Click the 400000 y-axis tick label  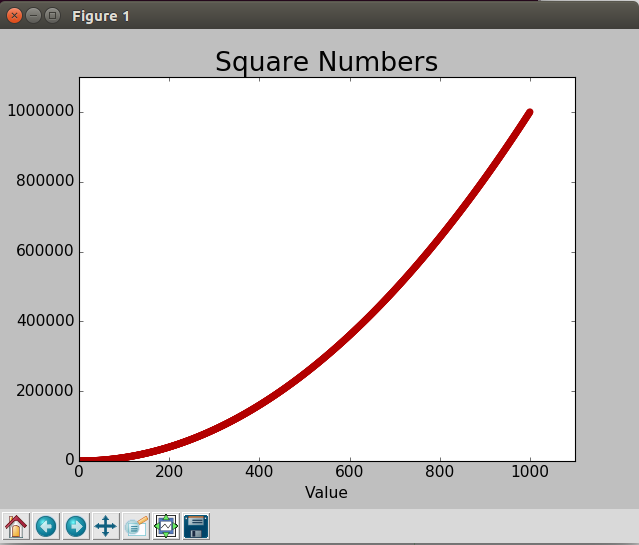[45, 321]
